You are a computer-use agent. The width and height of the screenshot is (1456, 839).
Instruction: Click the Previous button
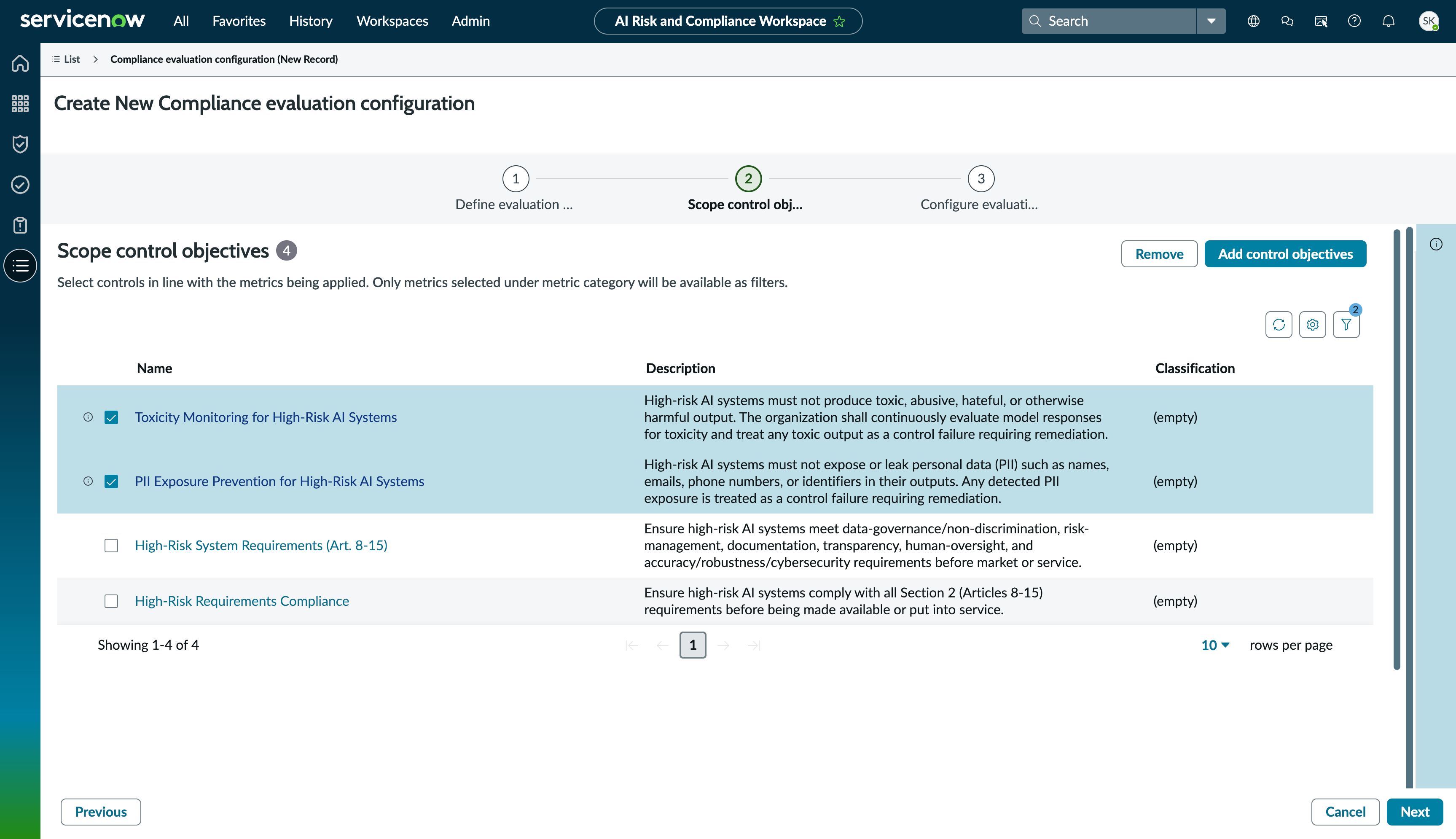(x=101, y=811)
